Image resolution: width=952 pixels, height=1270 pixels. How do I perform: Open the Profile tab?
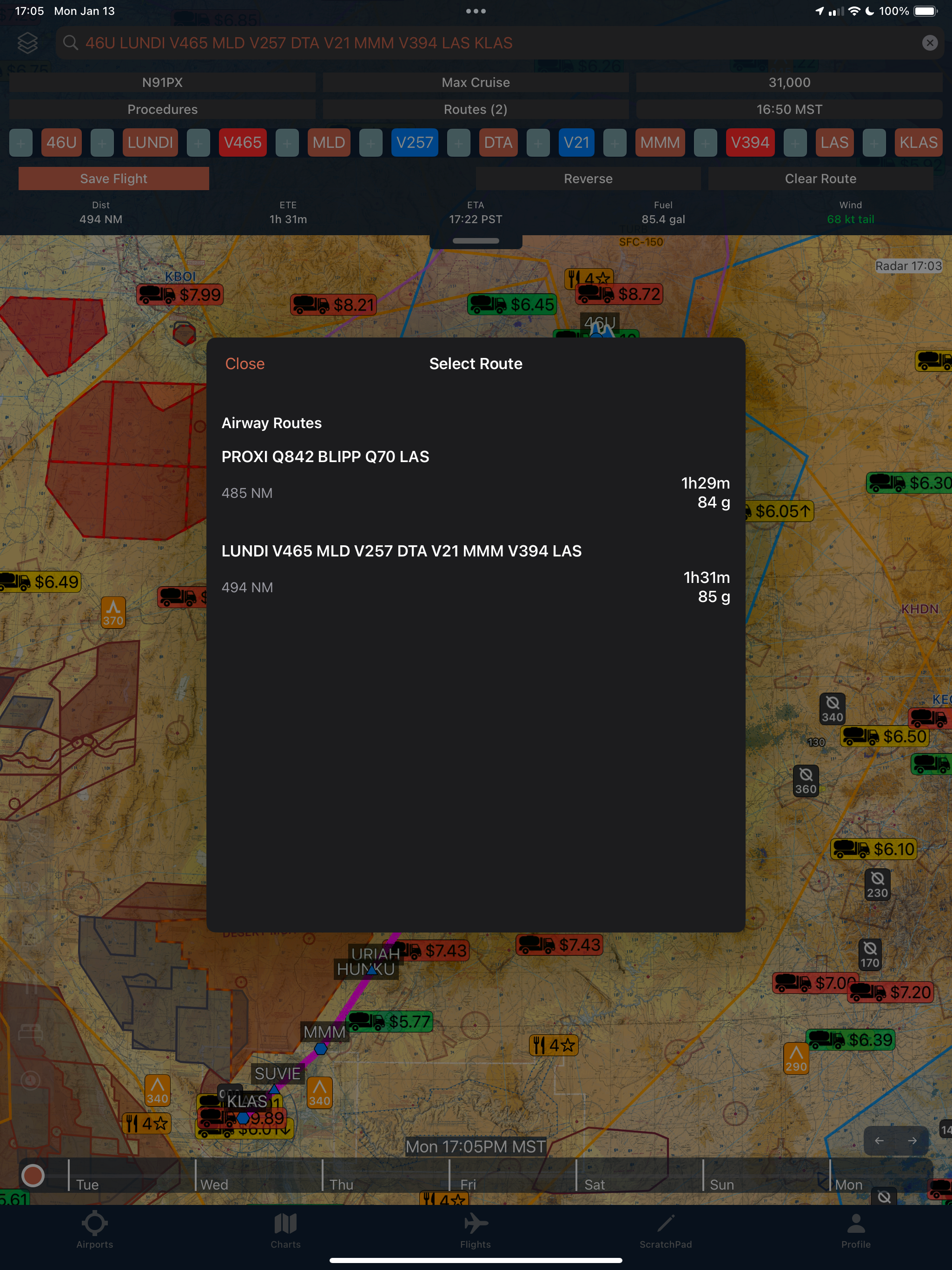[x=855, y=1230]
